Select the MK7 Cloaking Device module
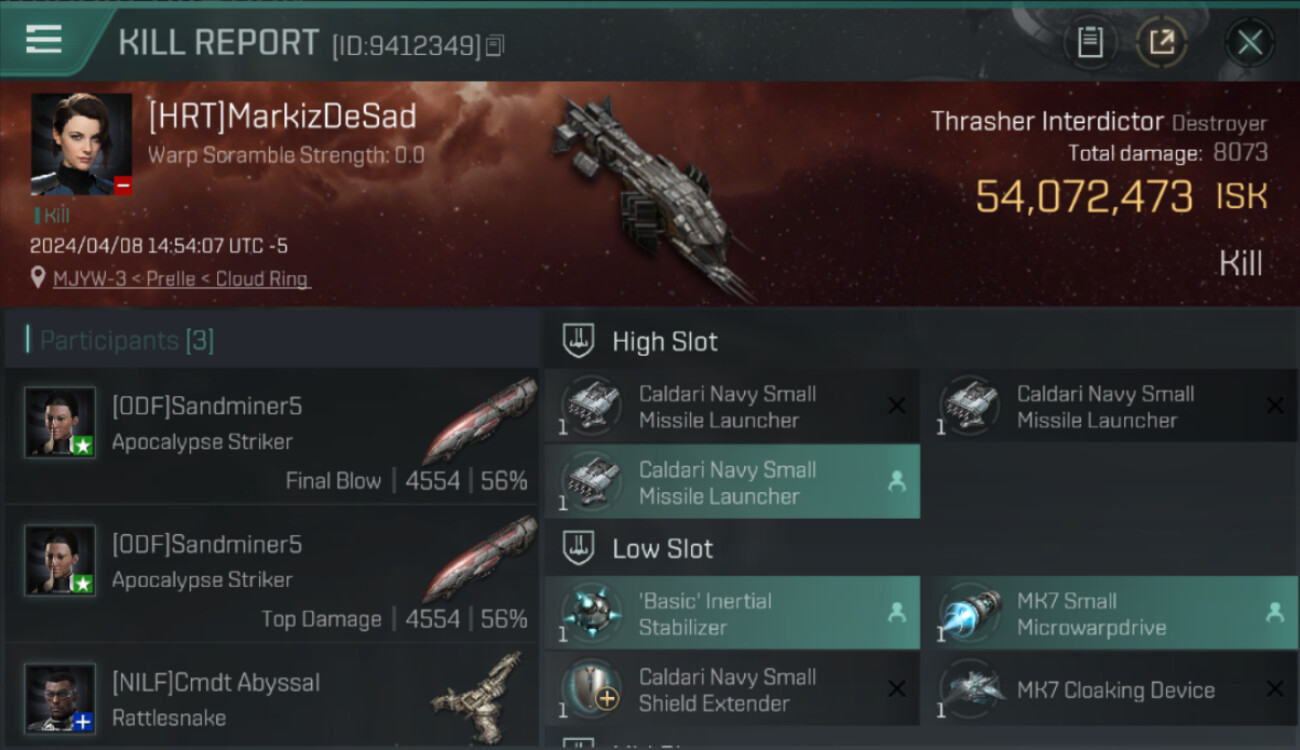This screenshot has width=1300, height=750. tap(1109, 689)
